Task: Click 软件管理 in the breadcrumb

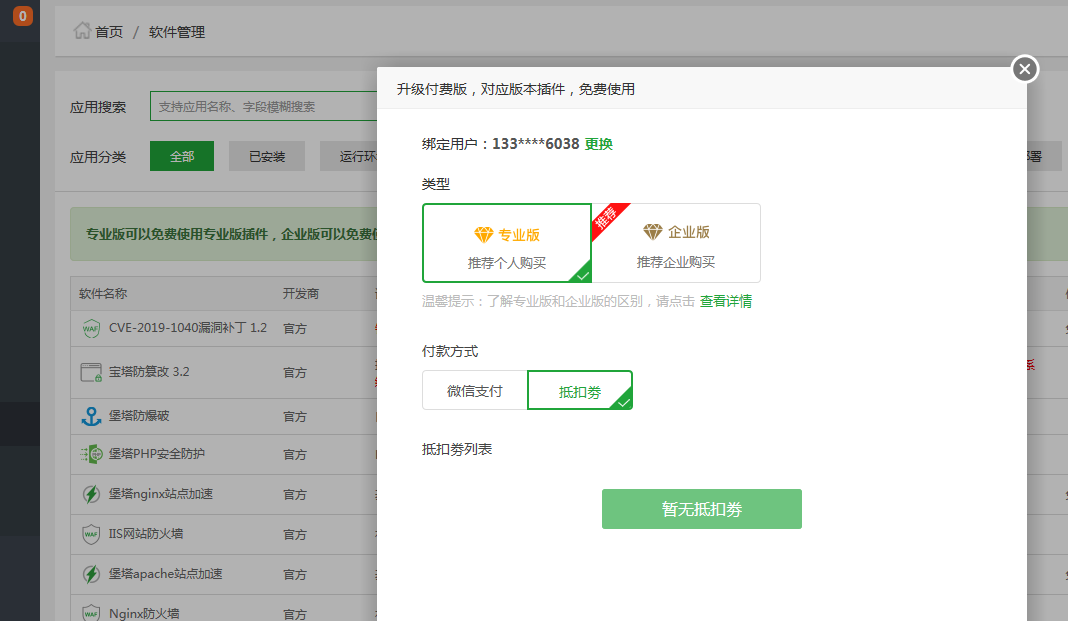Action: click(177, 32)
